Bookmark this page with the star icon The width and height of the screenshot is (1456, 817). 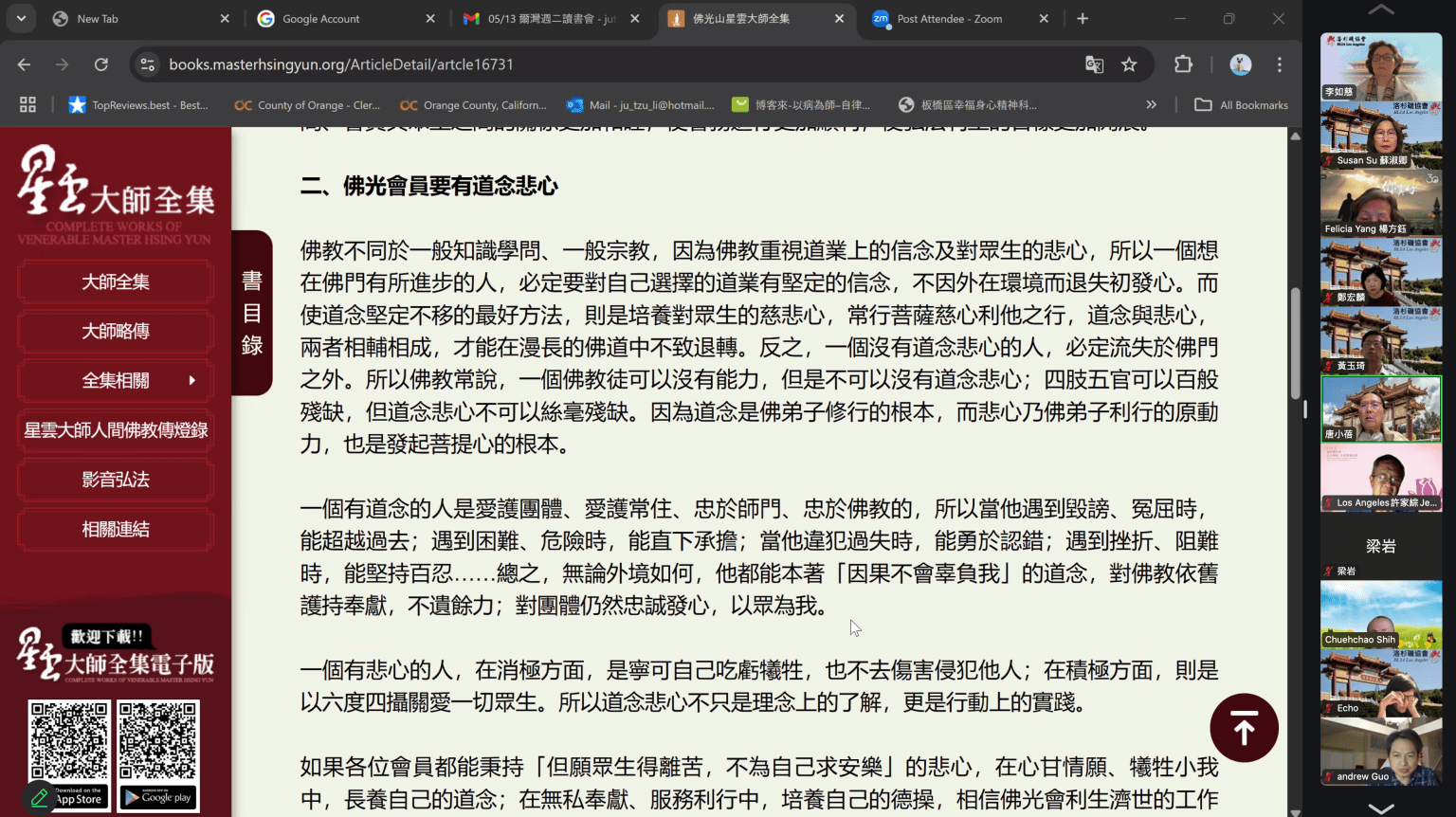tap(1129, 64)
